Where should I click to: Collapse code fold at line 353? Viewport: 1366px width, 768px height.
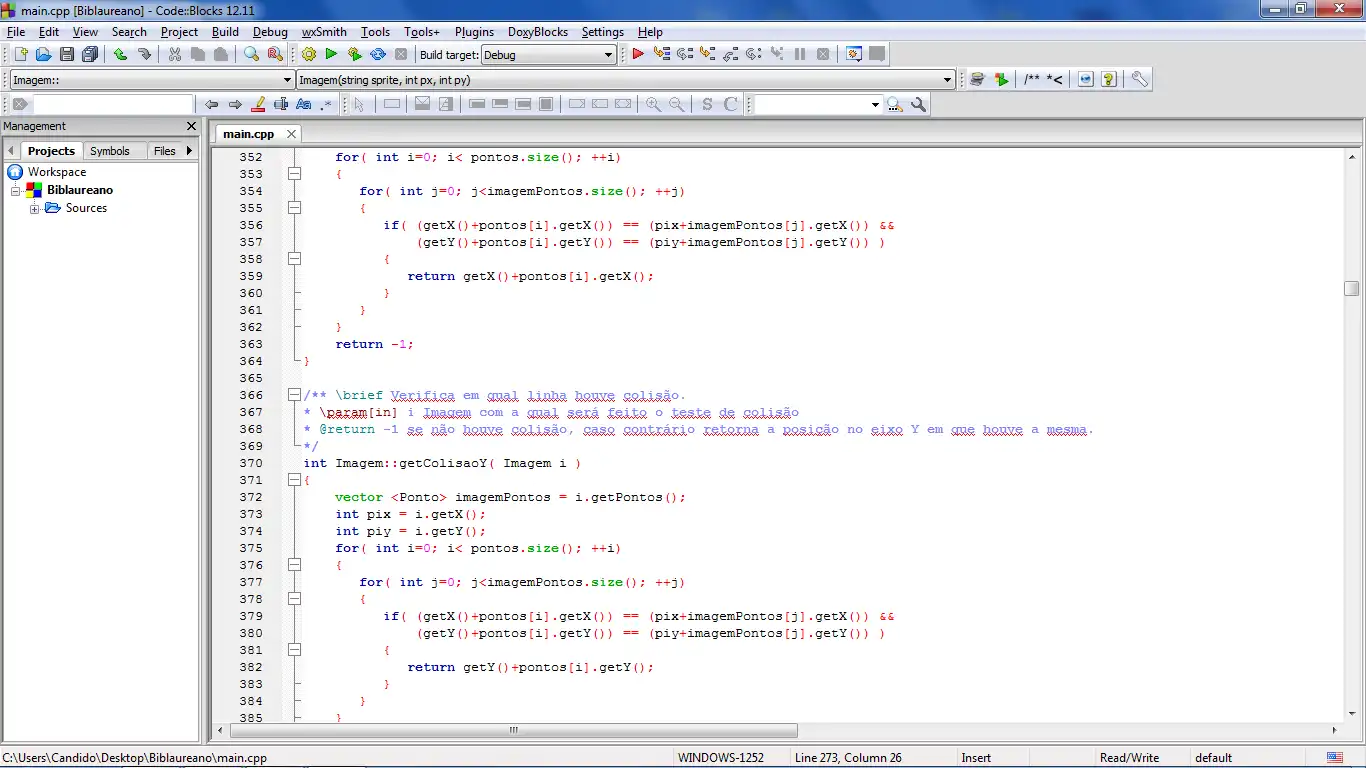pos(294,174)
